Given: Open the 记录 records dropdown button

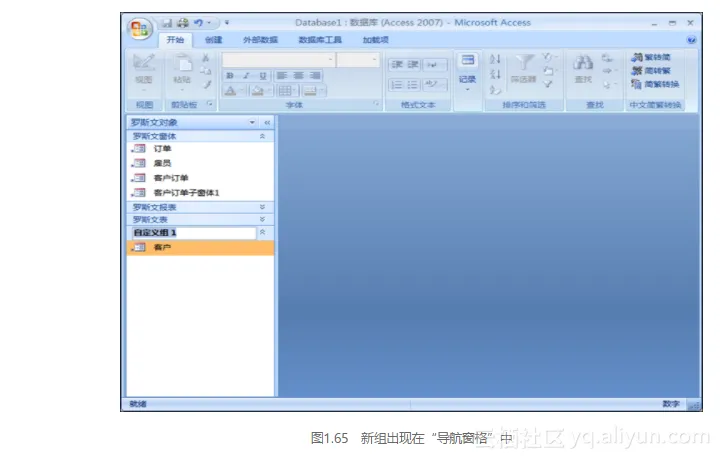Looking at the screenshot, I should [x=467, y=74].
